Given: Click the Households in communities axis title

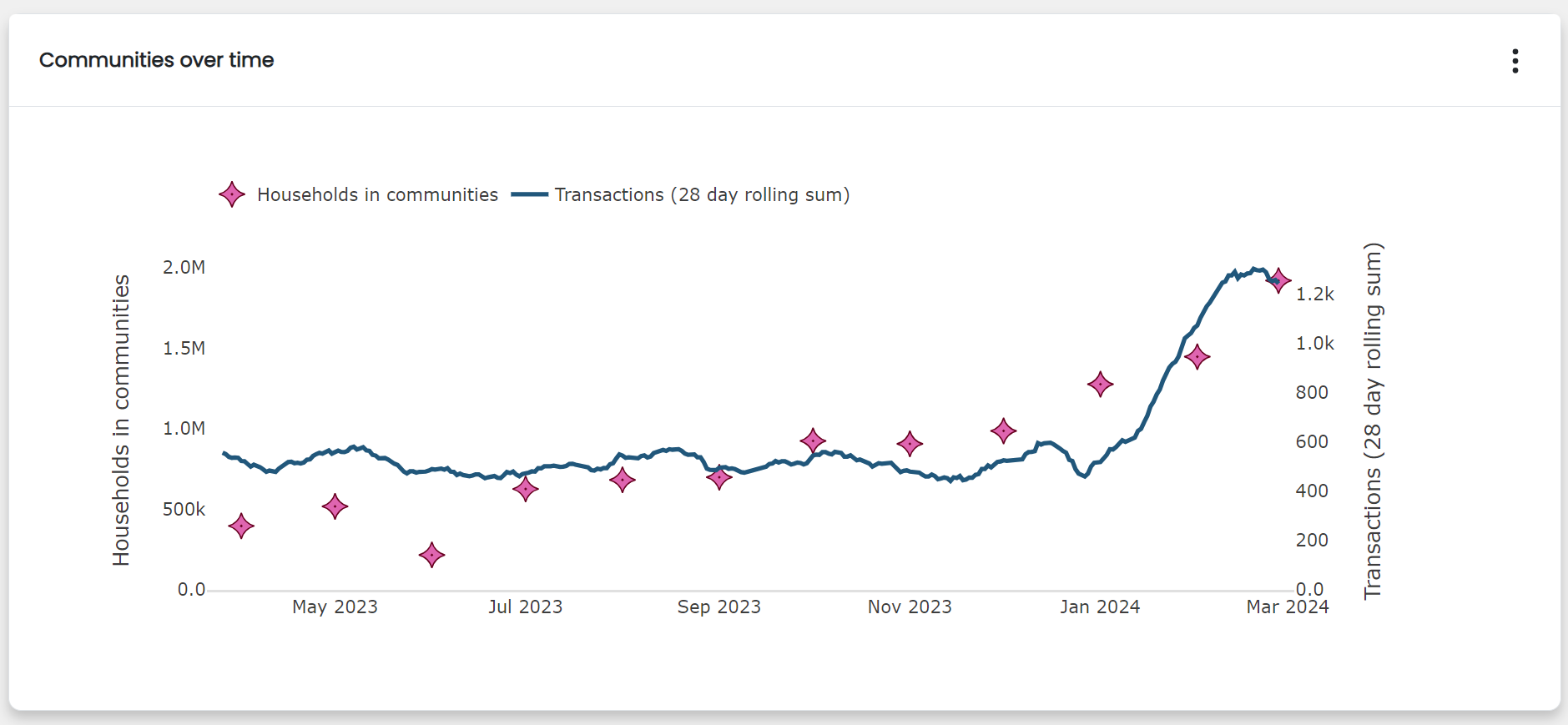Looking at the screenshot, I should pyautogui.click(x=122, y=420).
